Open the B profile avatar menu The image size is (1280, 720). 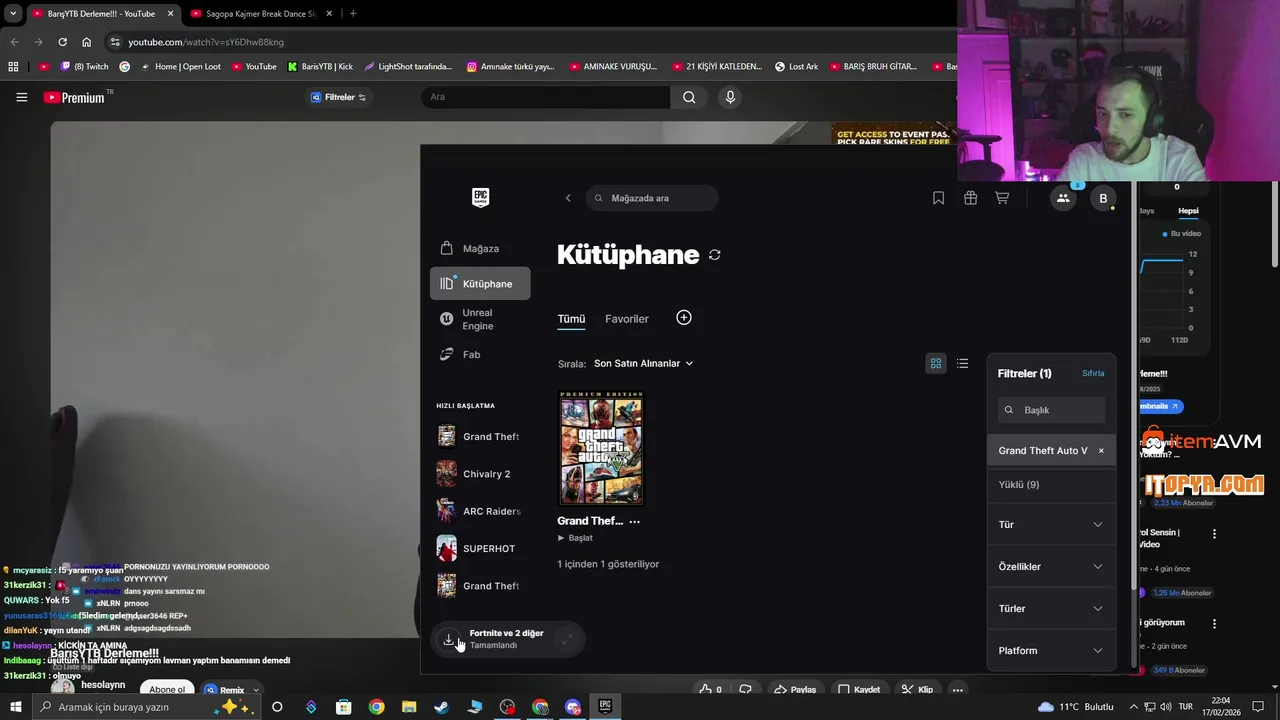click(x=1103, y=198)
